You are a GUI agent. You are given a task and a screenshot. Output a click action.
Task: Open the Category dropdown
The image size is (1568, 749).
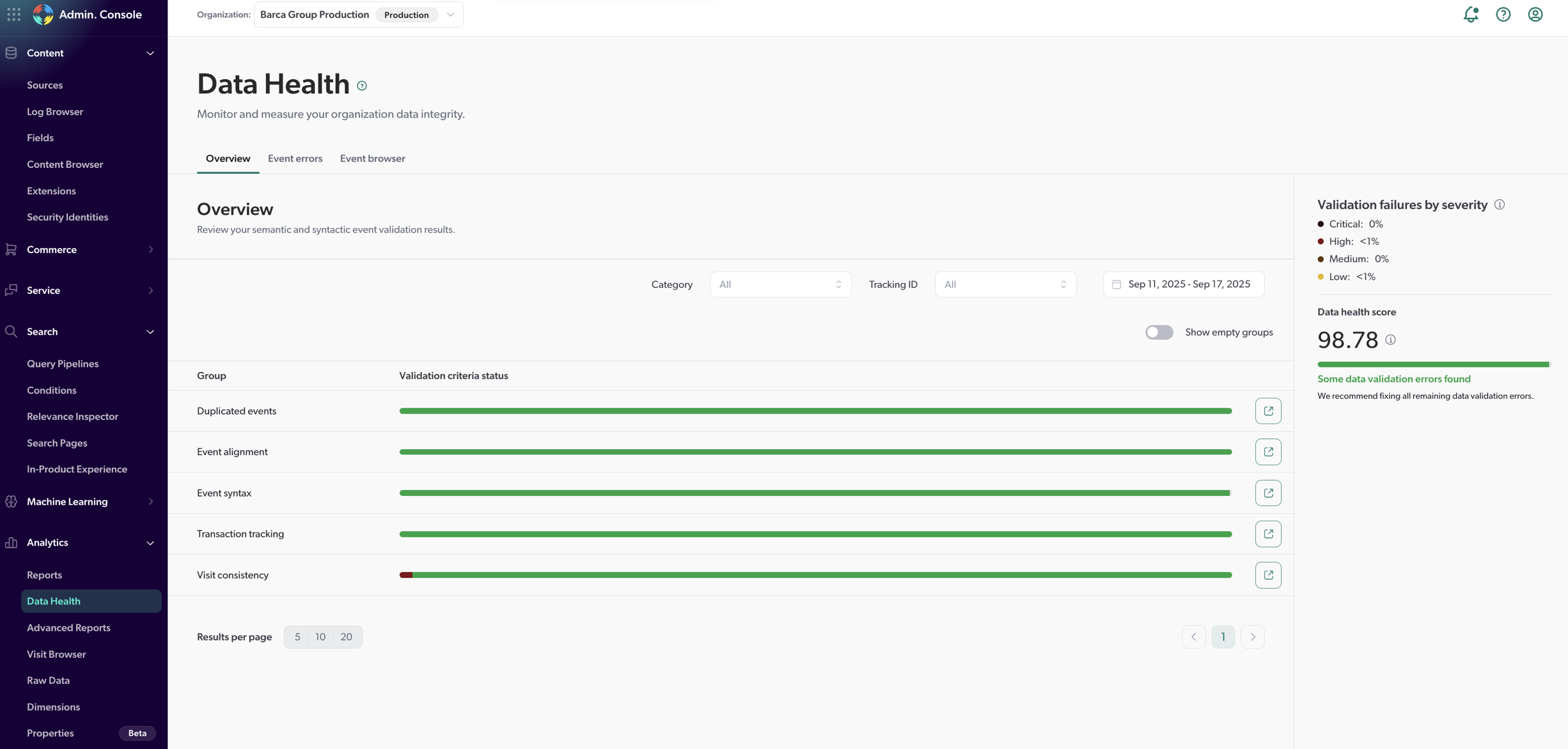[780, 284]
